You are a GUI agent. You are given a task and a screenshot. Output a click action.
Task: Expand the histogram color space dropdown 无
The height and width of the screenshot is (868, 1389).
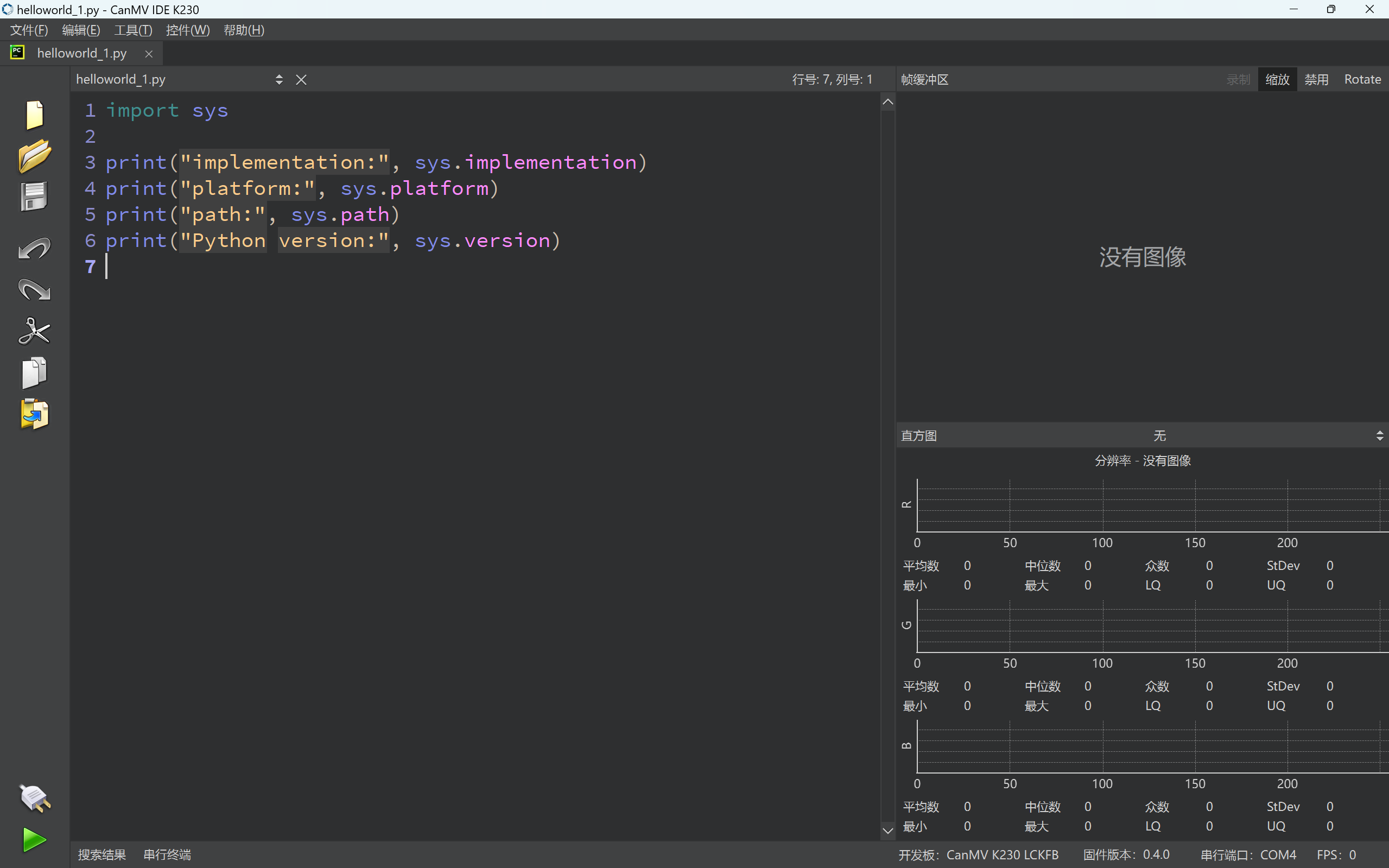click(x=1159, y=436)
